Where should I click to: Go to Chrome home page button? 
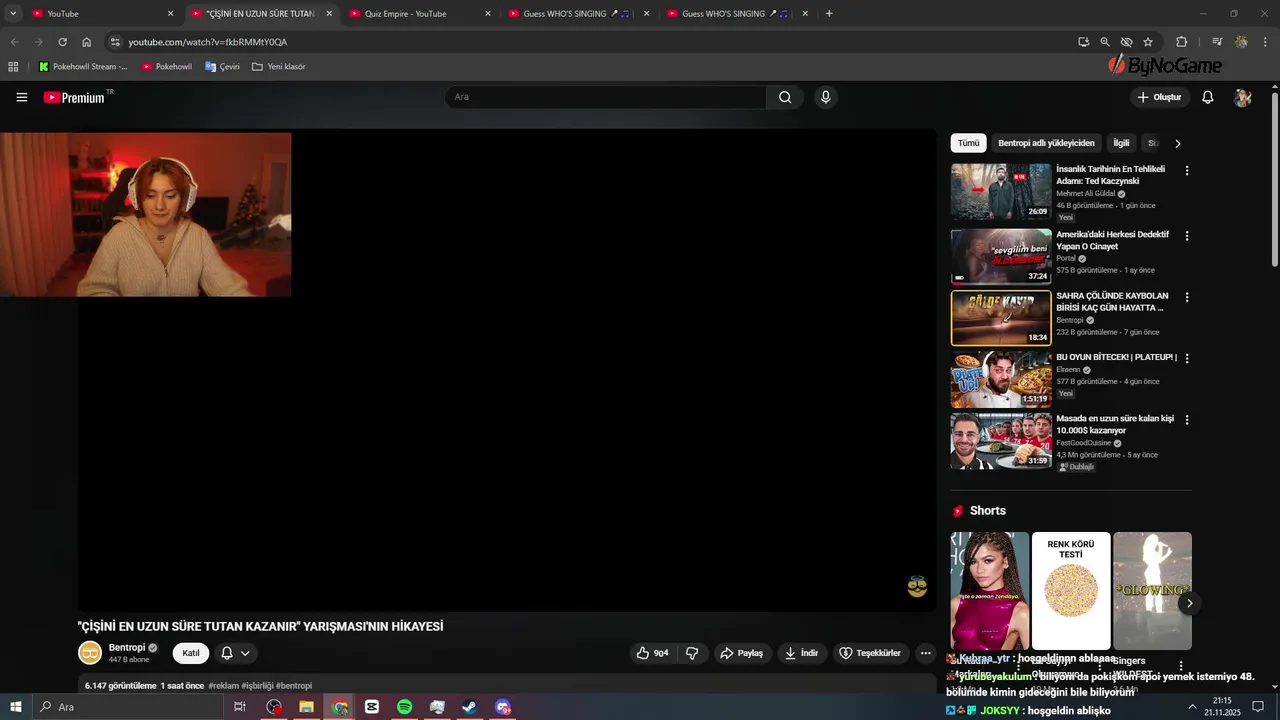(87, 42)
